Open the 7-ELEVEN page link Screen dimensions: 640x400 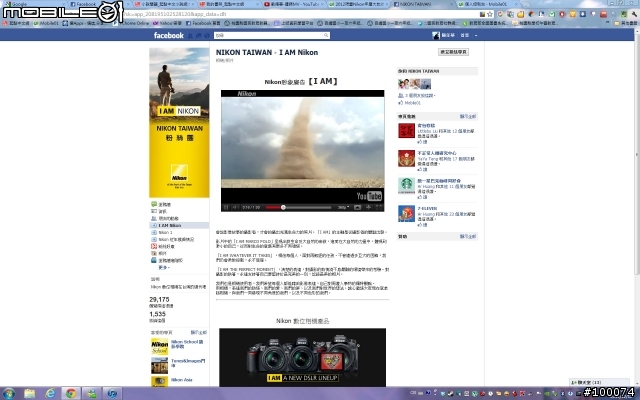pos(427,208)
